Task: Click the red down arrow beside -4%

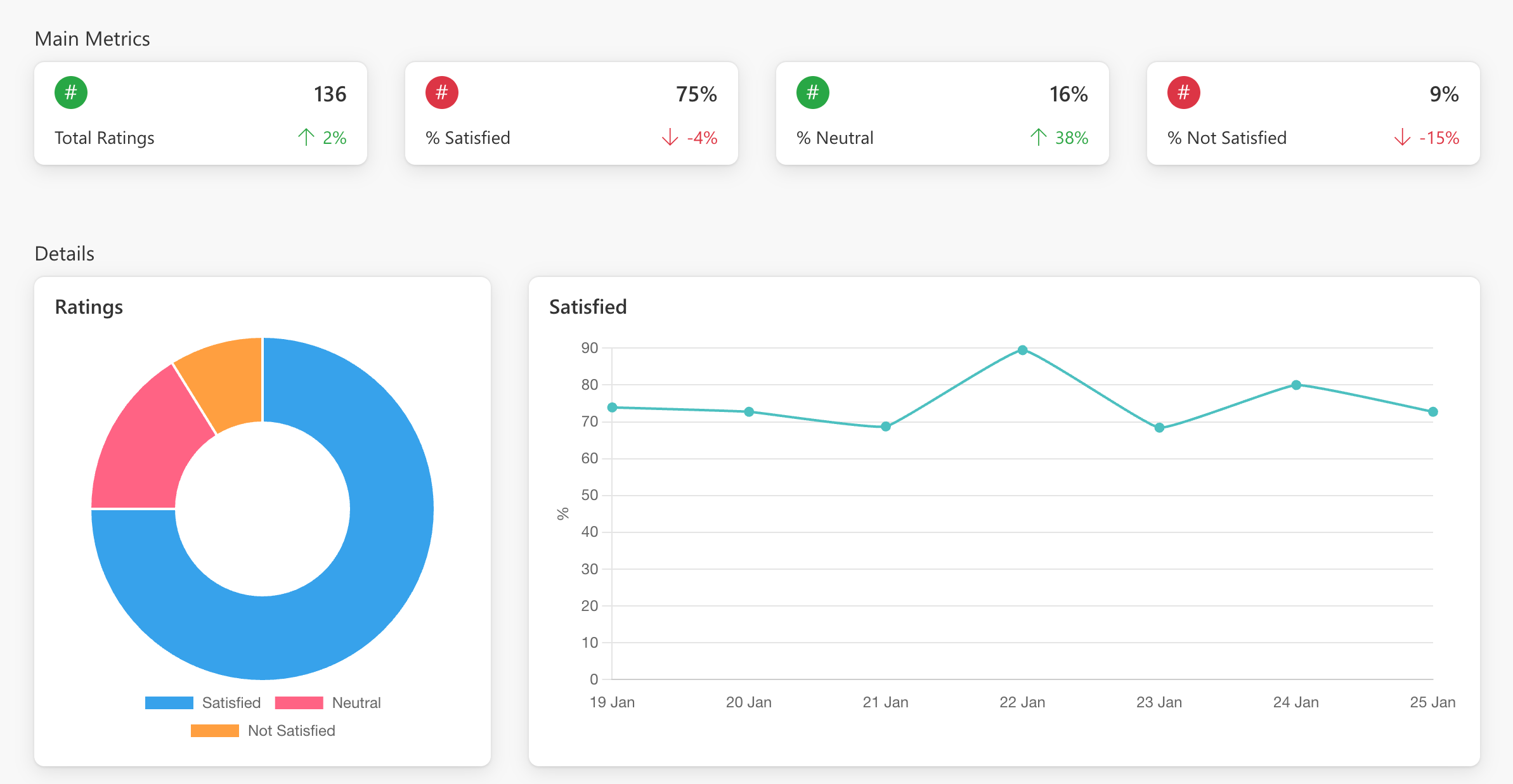Action: click(x=670, y=137)
